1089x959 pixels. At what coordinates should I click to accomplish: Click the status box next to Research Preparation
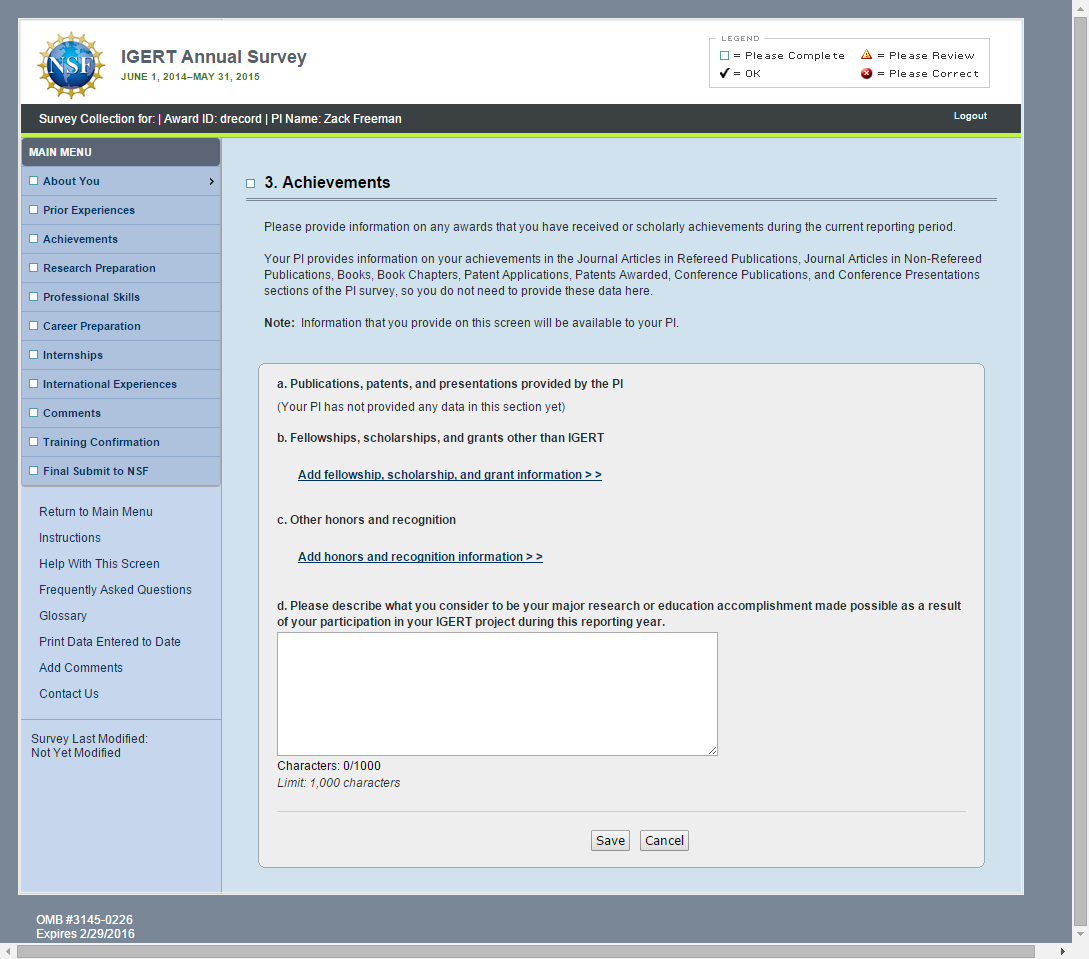[33, 267]
